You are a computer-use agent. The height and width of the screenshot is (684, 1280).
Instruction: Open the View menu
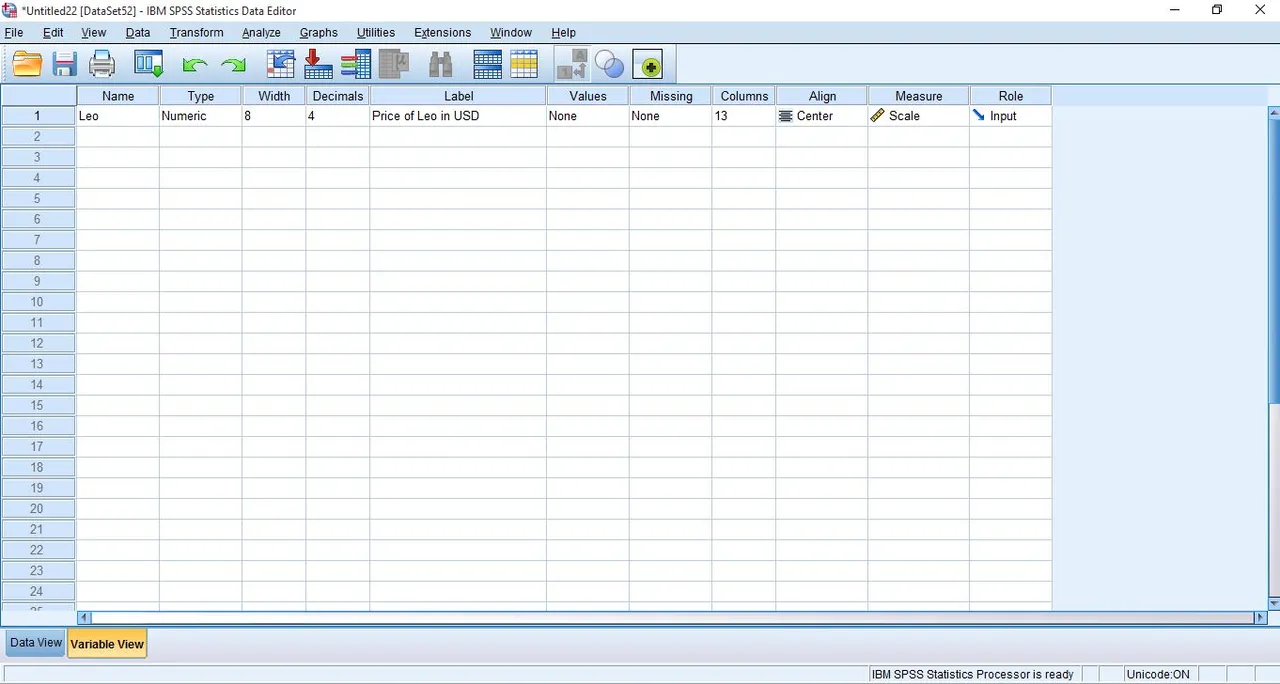click(94, 32)
